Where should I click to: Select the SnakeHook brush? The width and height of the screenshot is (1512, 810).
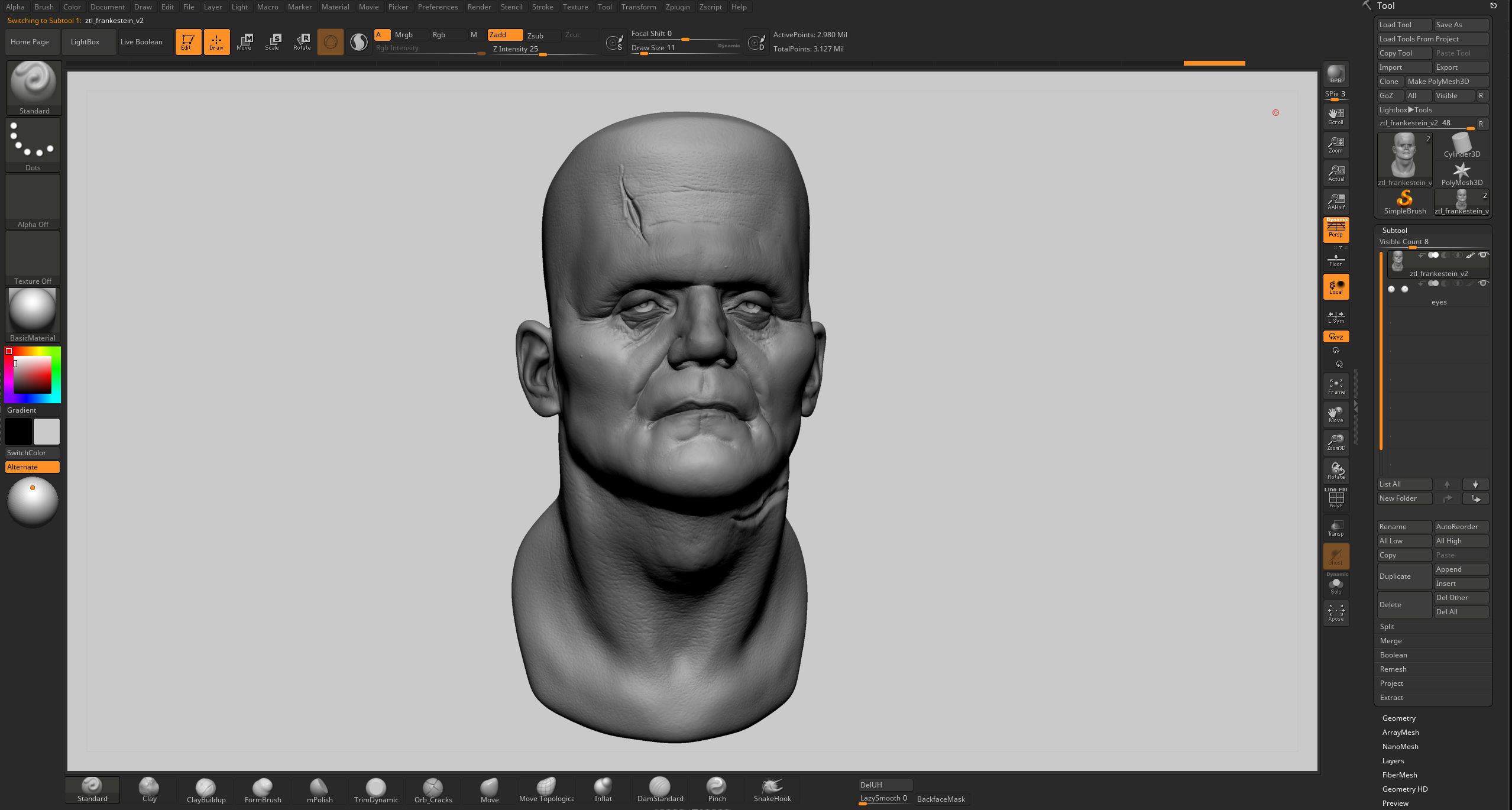(772, 790)
